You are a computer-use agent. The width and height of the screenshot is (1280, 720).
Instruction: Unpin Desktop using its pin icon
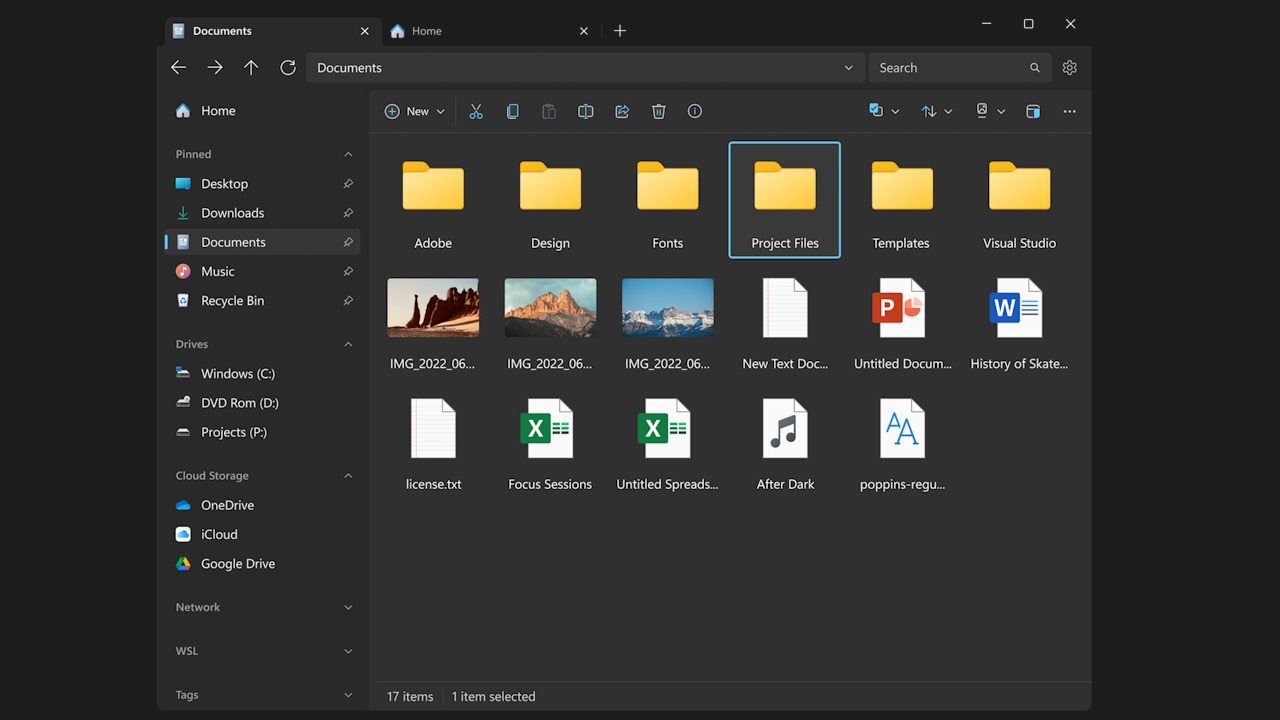point(348,184)
